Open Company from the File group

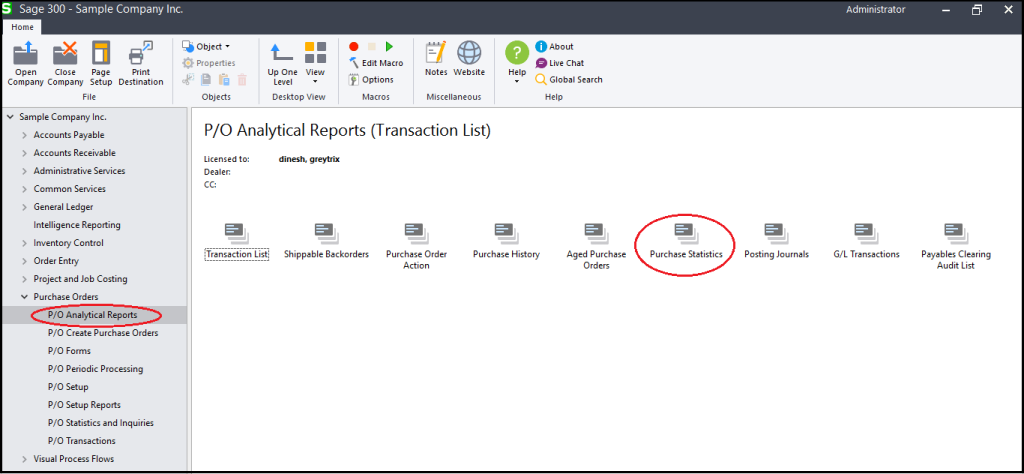click(25, 63)
